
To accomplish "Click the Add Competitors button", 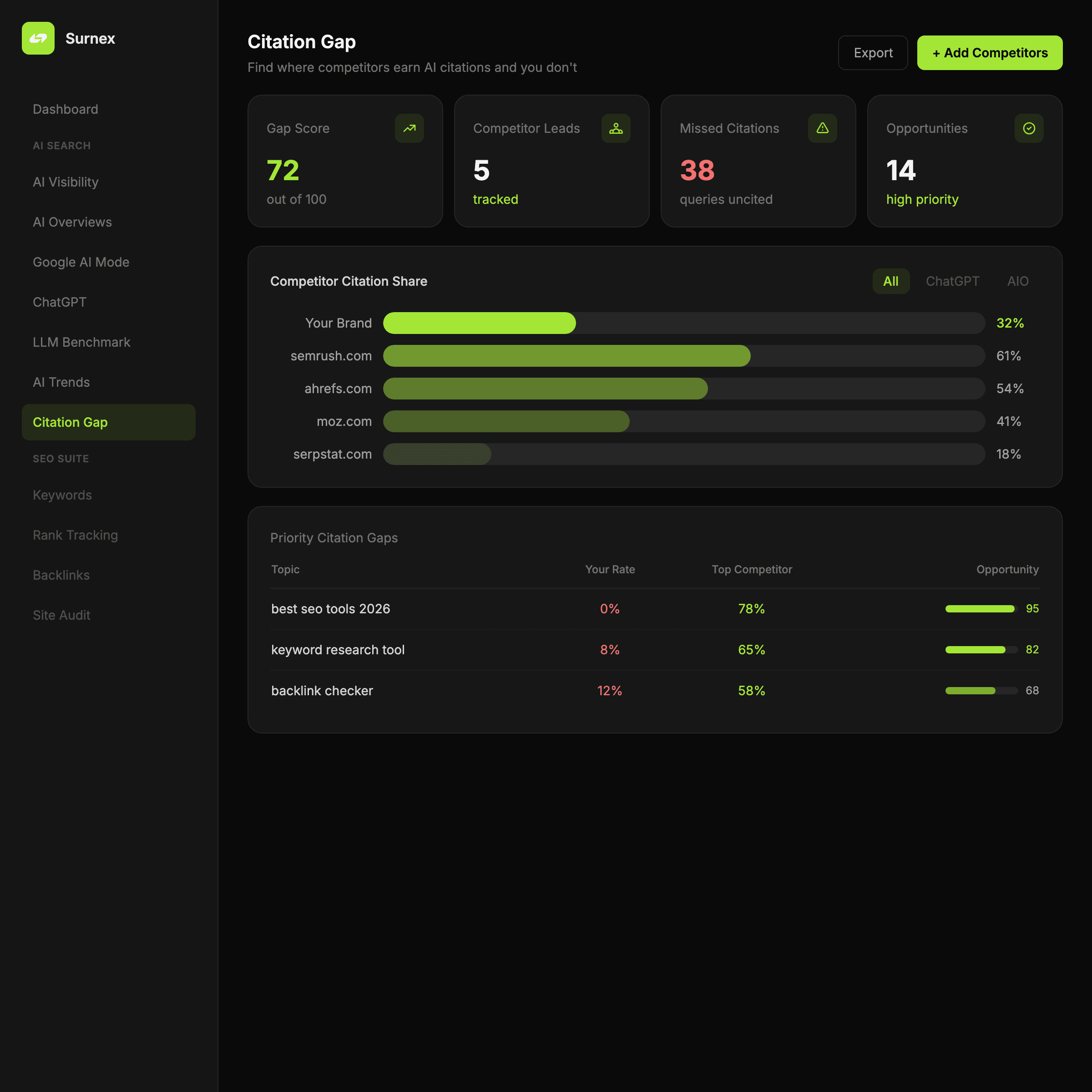I will (x=989, y=53).
